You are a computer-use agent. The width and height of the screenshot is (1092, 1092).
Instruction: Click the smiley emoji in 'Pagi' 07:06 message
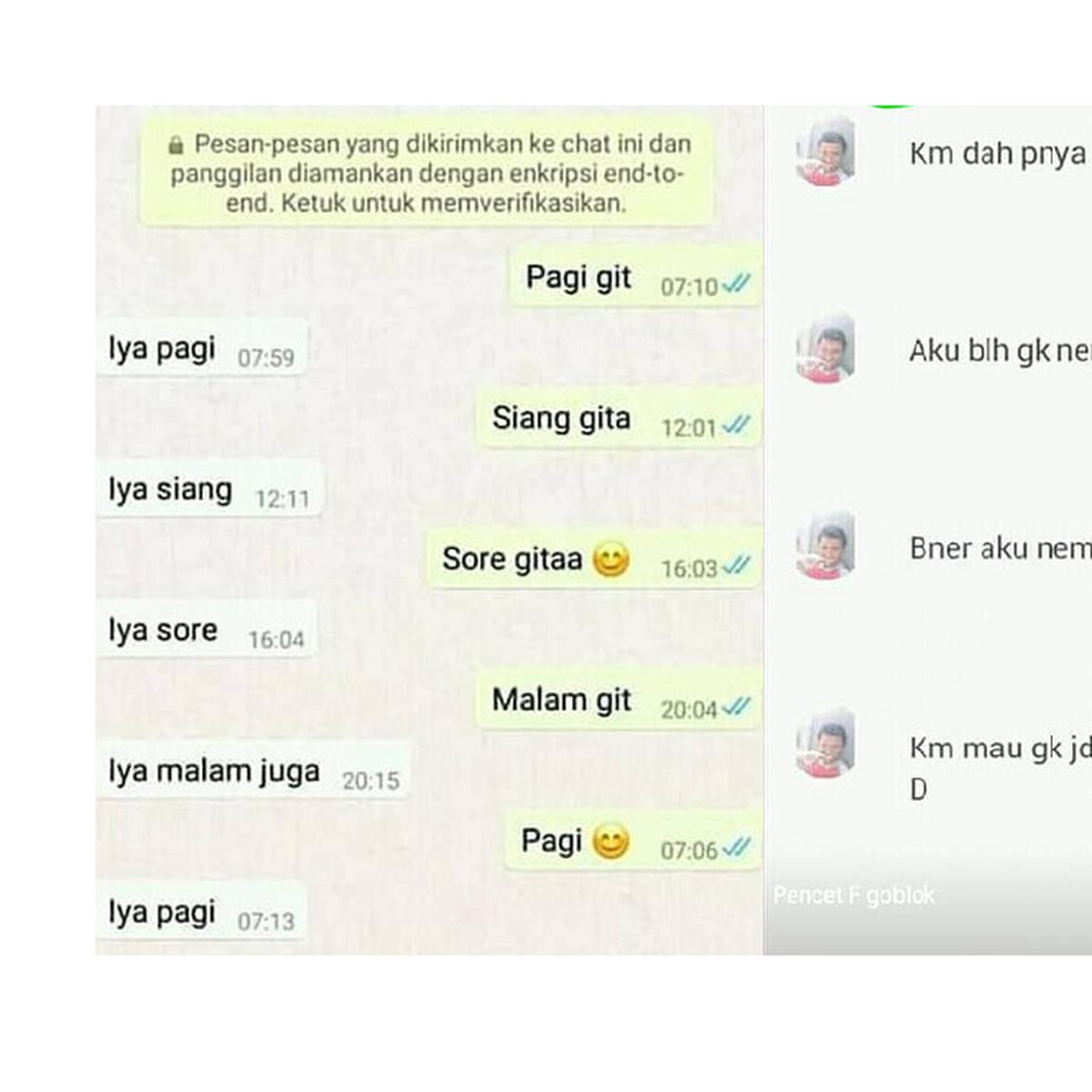pyautogui.click(x=611, y=841)
